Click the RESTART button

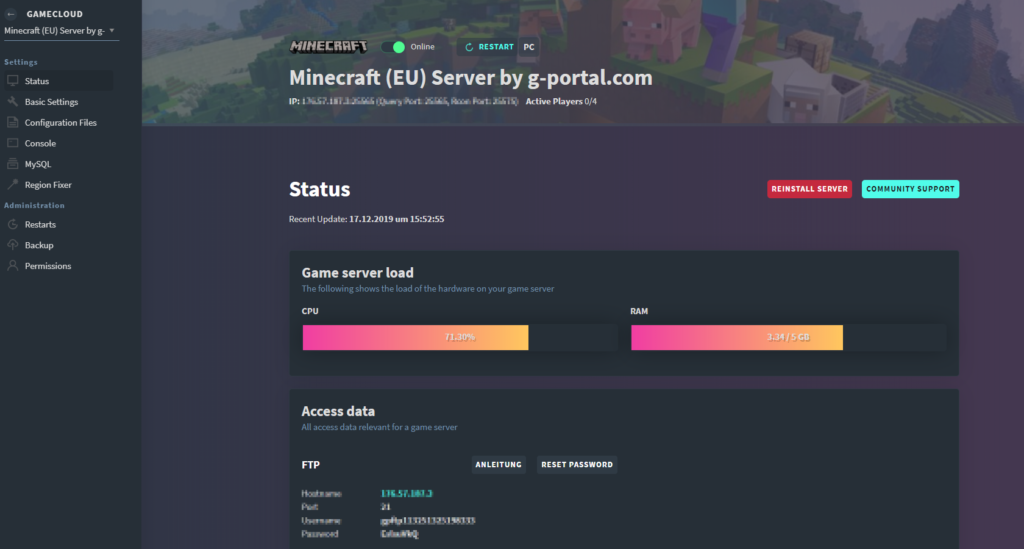tap(489, 47)
